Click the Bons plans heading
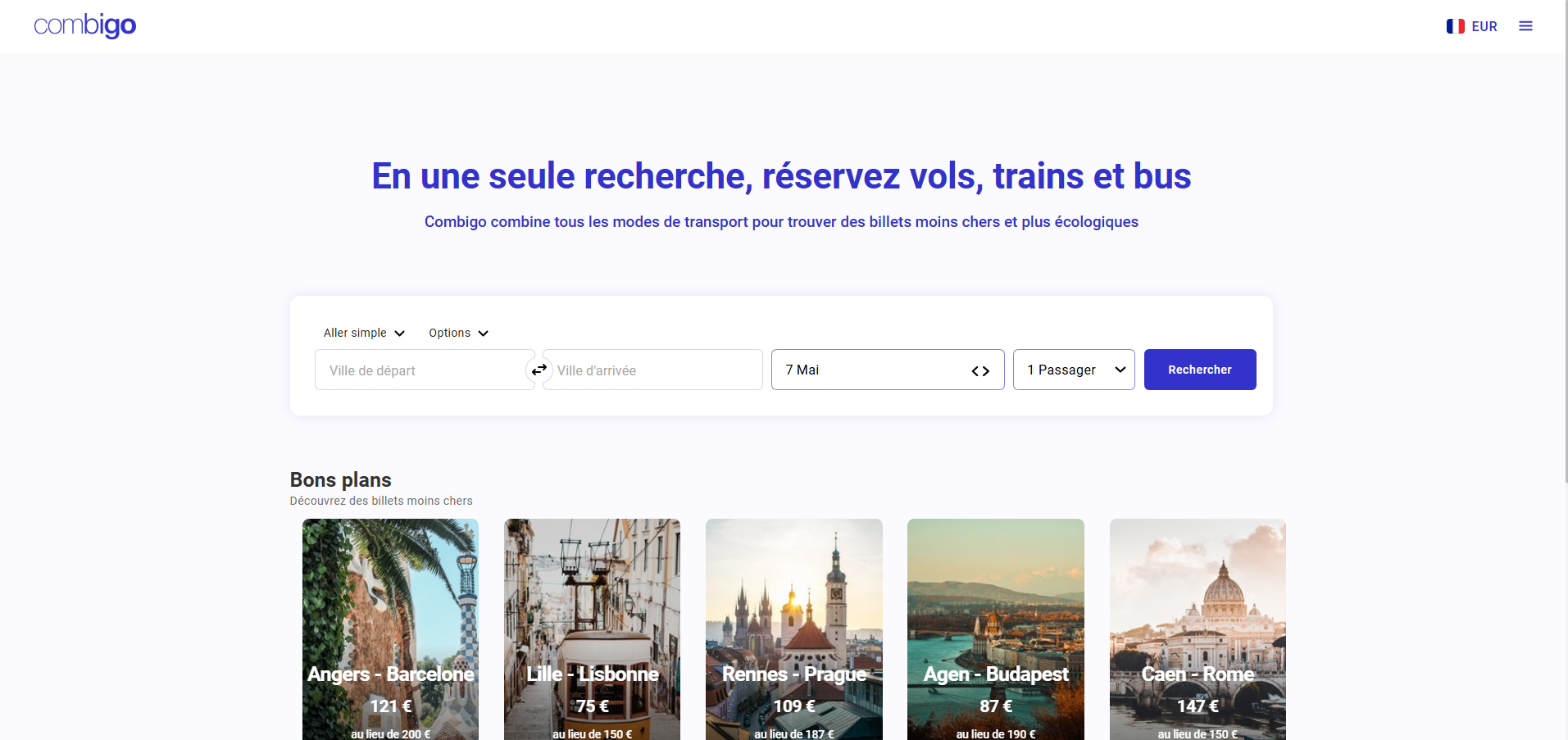Viewport: 1568px width, 740px height. (341, 479)
